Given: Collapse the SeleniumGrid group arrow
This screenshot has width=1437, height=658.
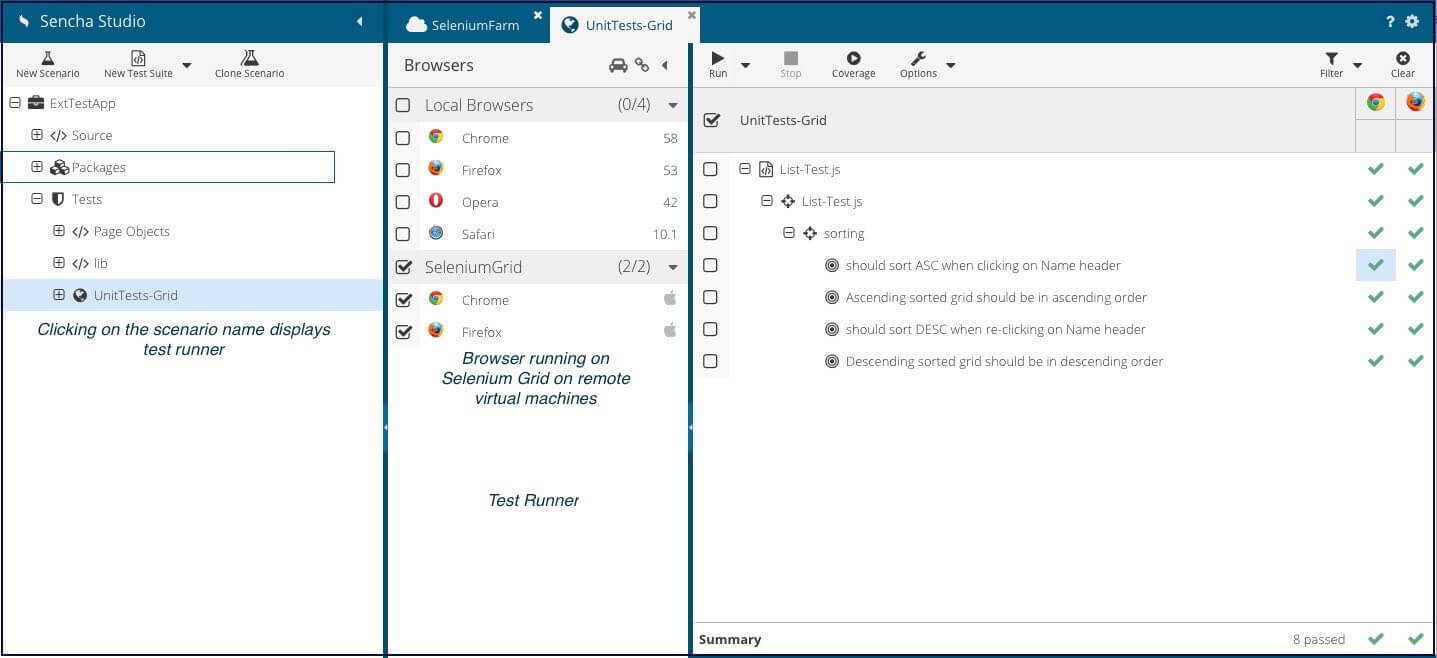Looking at the screenshot, I should 673,267.
